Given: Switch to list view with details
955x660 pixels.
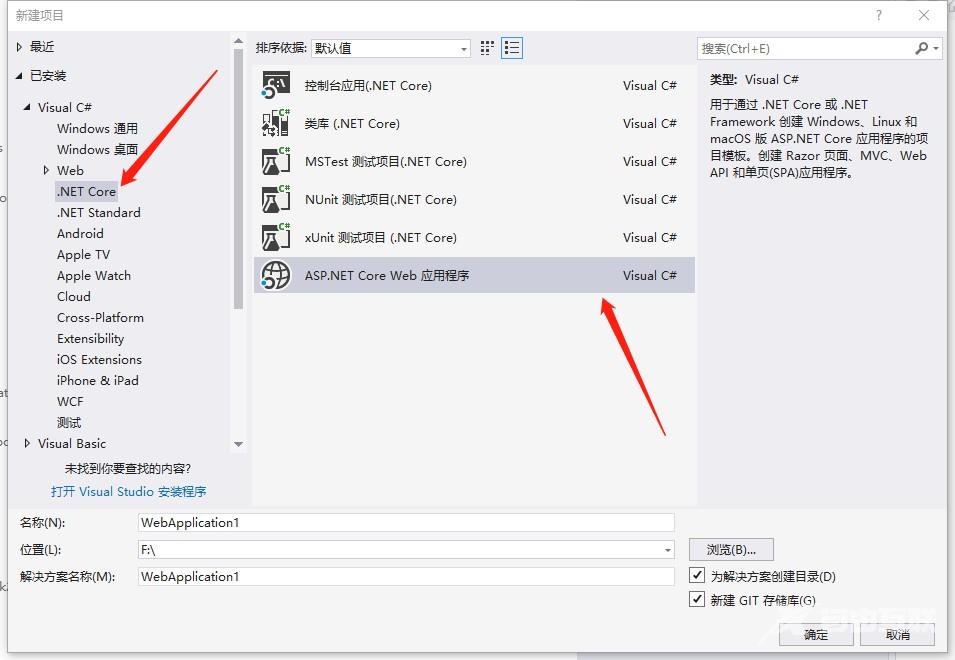Looking at the screenshot, I should point(512,48).
